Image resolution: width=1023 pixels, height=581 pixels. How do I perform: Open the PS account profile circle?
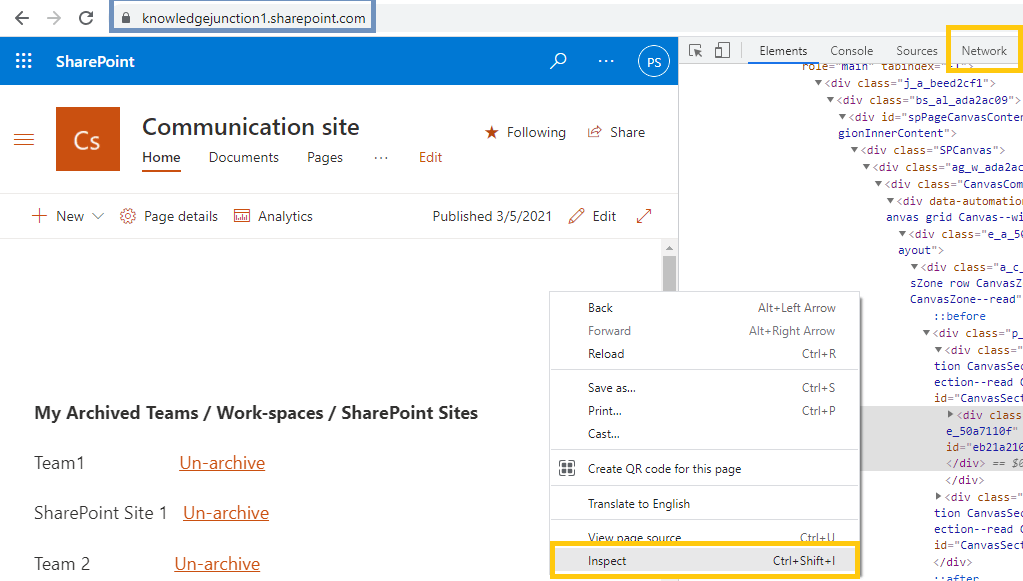pyautogui.click(x=654, y=62)
